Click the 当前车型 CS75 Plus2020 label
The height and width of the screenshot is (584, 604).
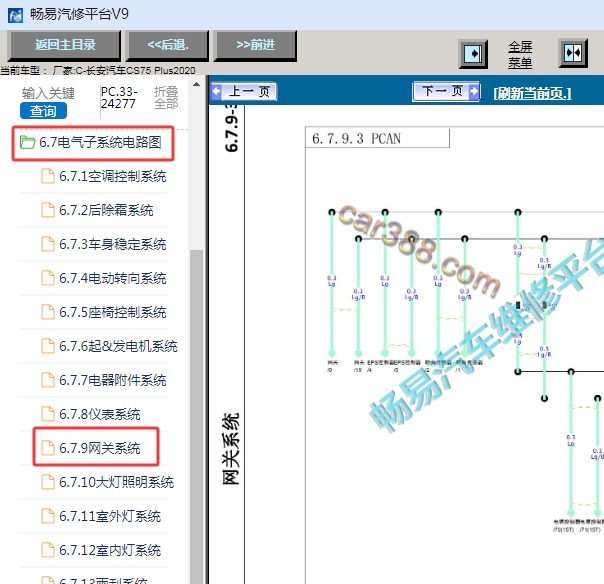(x=97, y=70)
